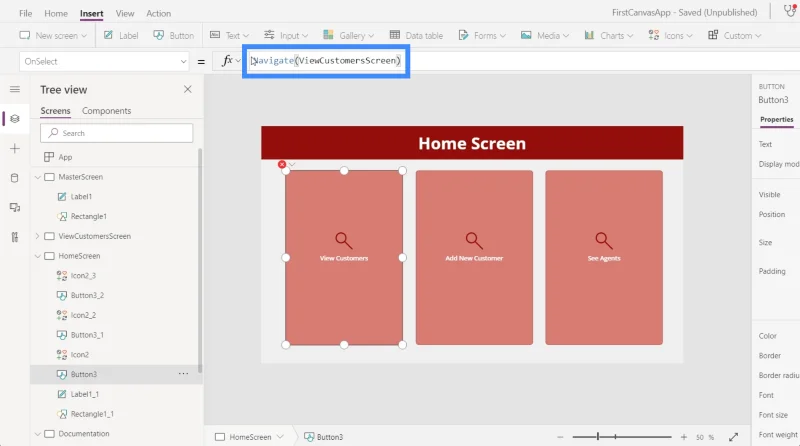Zoom in with the plus button
Image resolution: width=800 pixels, height=446 pixels.
point(684,437)
